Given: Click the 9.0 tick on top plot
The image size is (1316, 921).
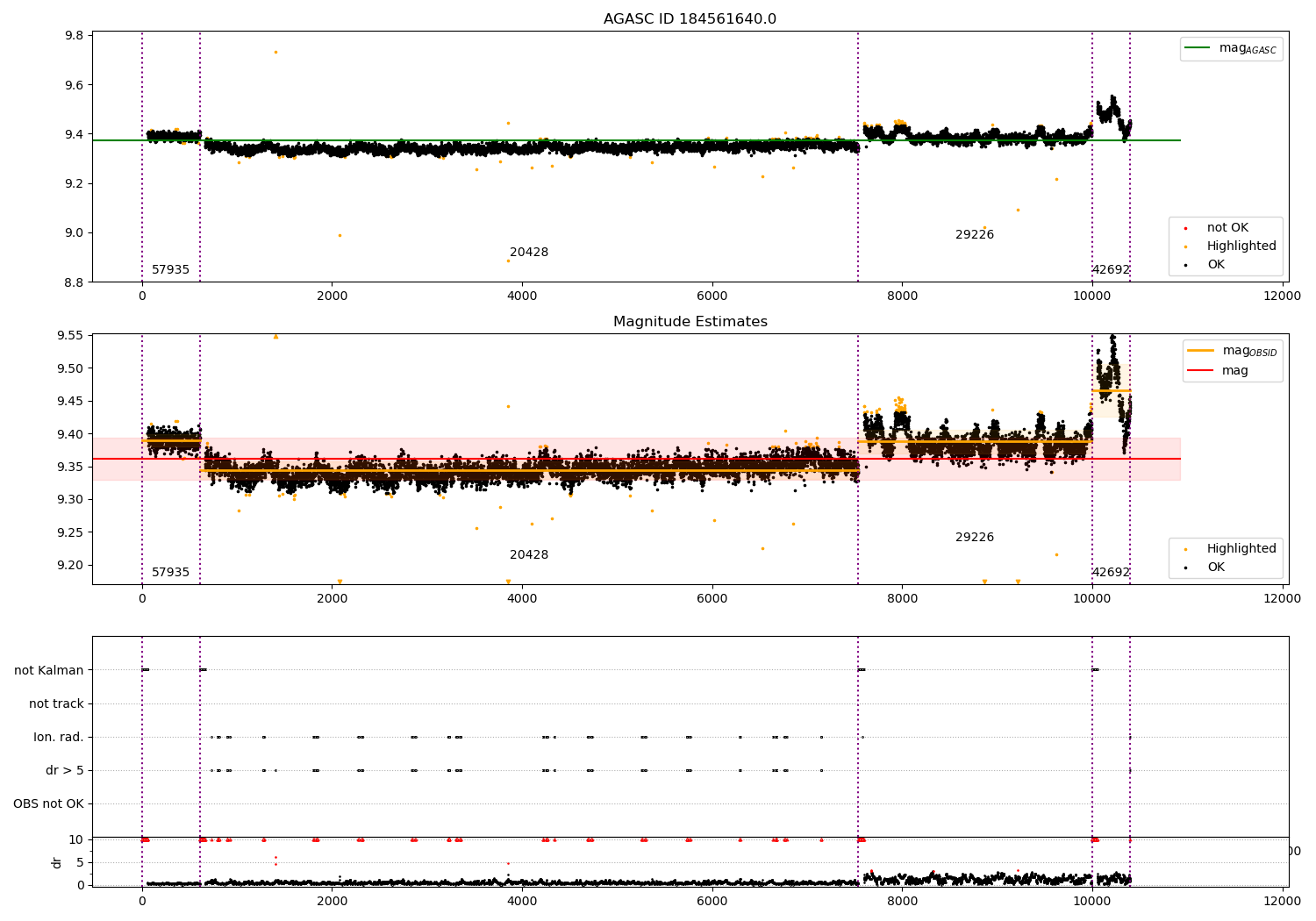Looking at the screenshot, I should [x=75, y=233].
